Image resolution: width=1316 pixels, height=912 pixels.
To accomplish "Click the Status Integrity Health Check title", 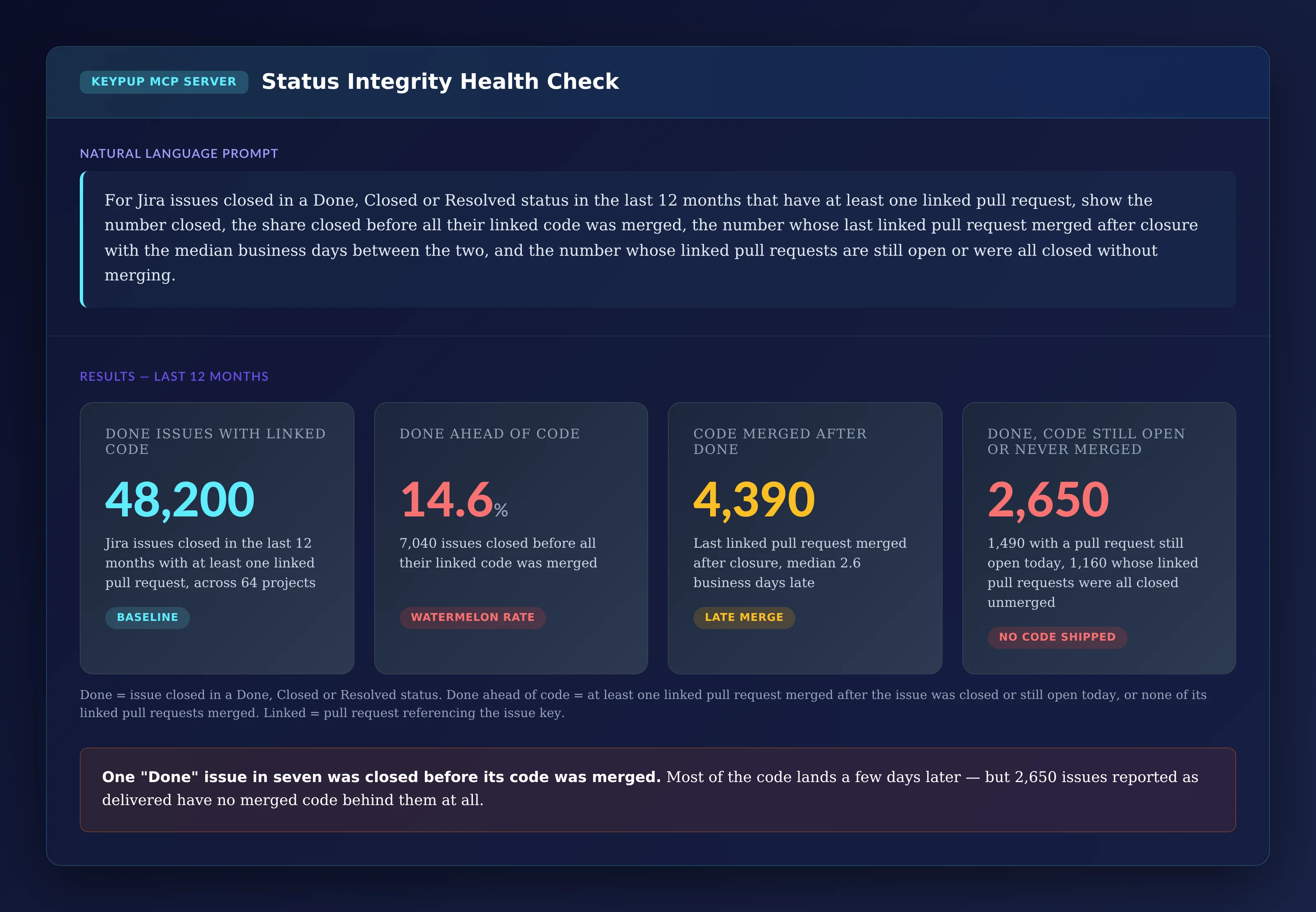I will [440, 82].
